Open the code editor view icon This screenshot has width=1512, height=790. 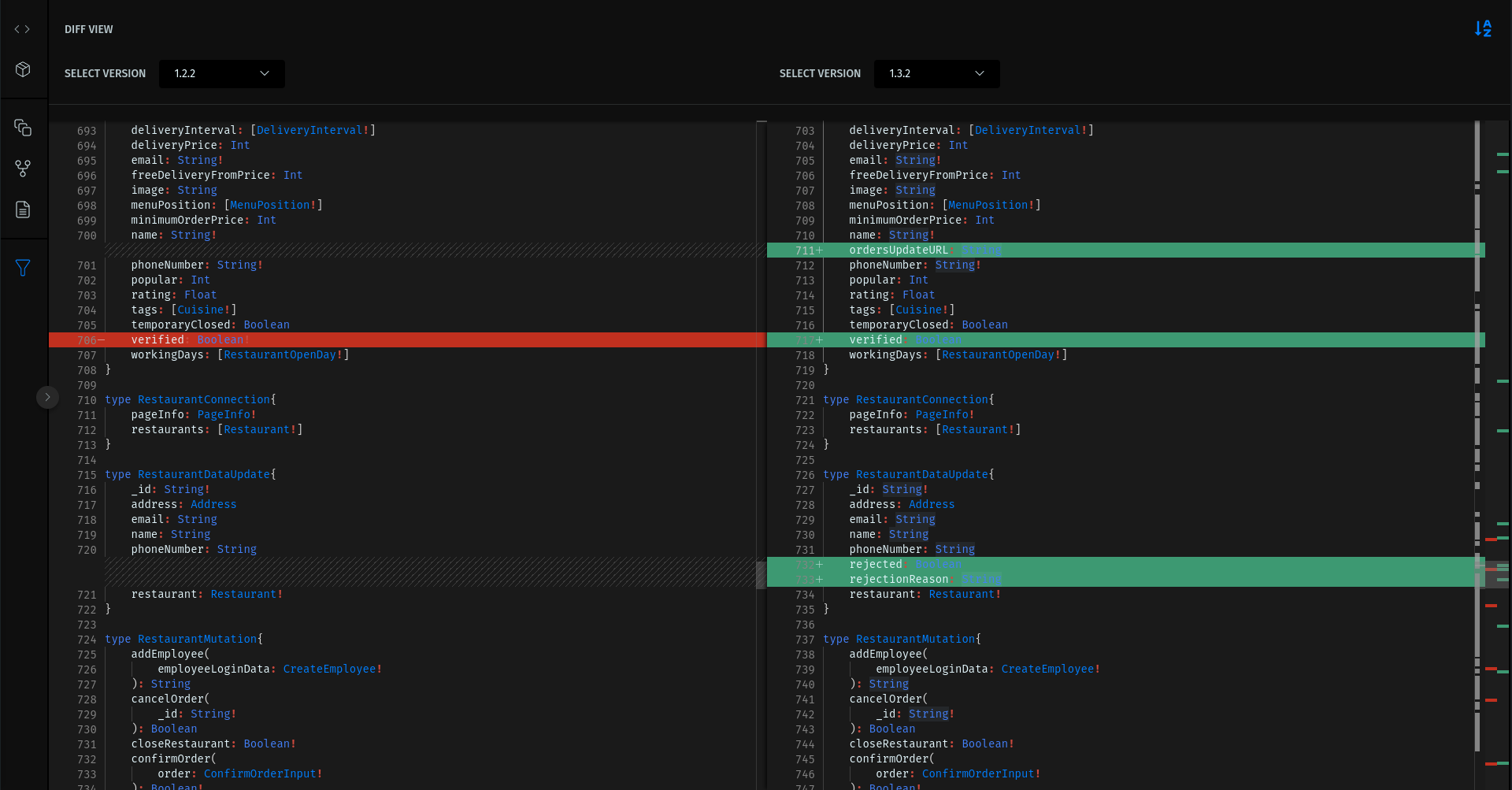pos(23,29)
